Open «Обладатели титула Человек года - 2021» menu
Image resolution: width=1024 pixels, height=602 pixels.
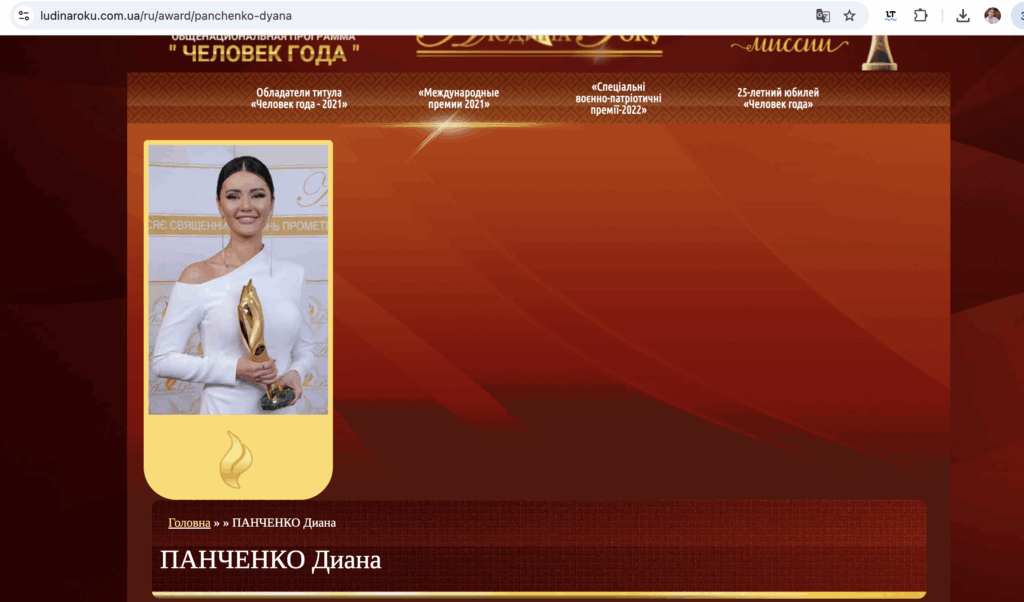[299, 99]
